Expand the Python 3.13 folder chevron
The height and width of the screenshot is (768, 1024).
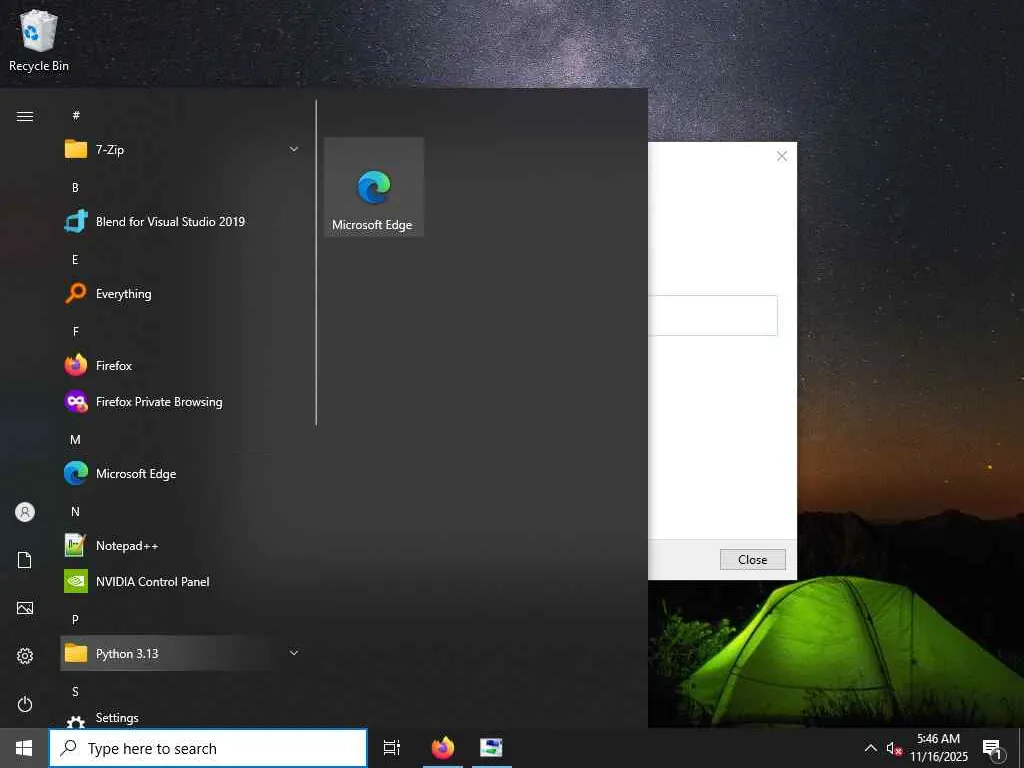click(294, 653)
